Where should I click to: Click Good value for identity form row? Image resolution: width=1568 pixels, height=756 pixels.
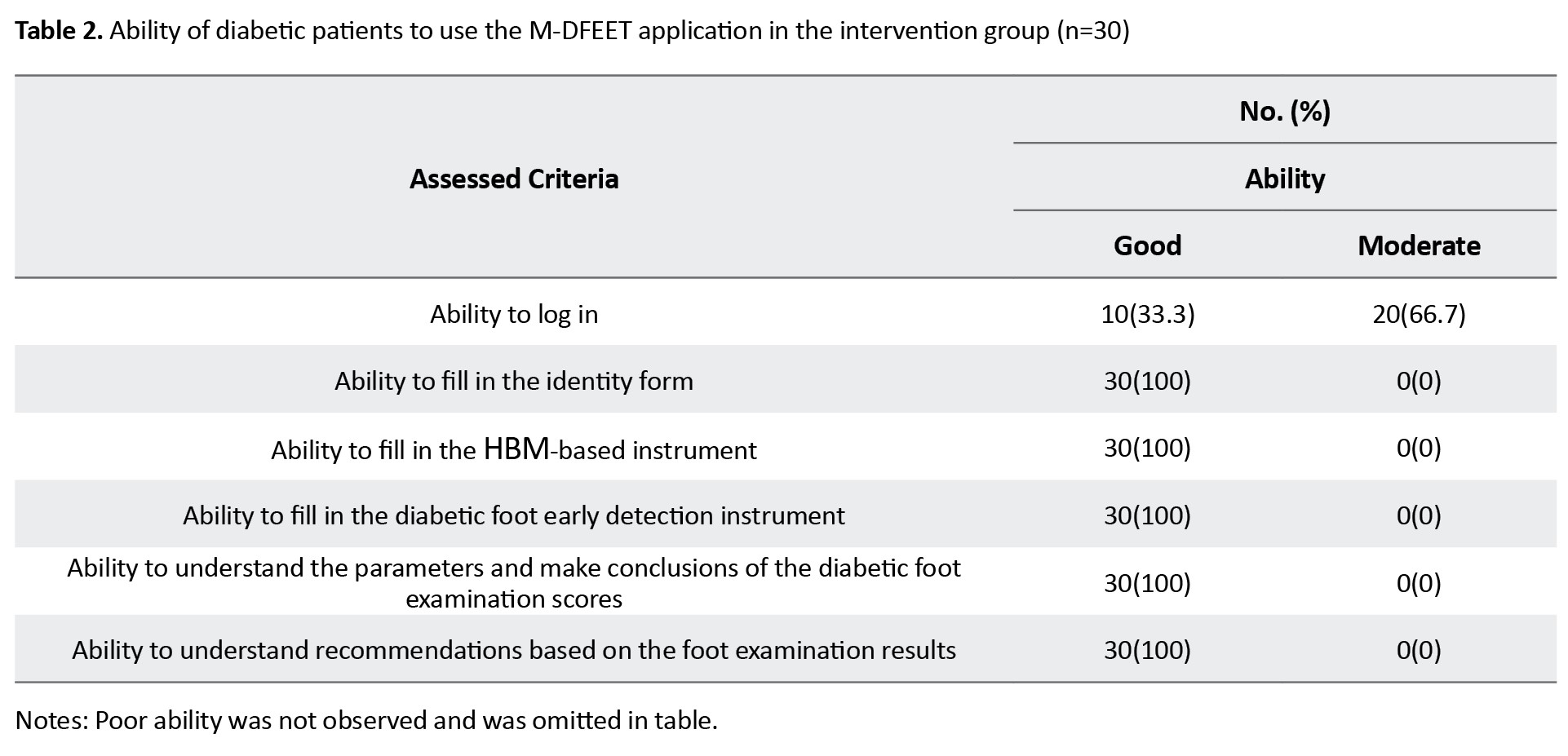pos(1147,381)
